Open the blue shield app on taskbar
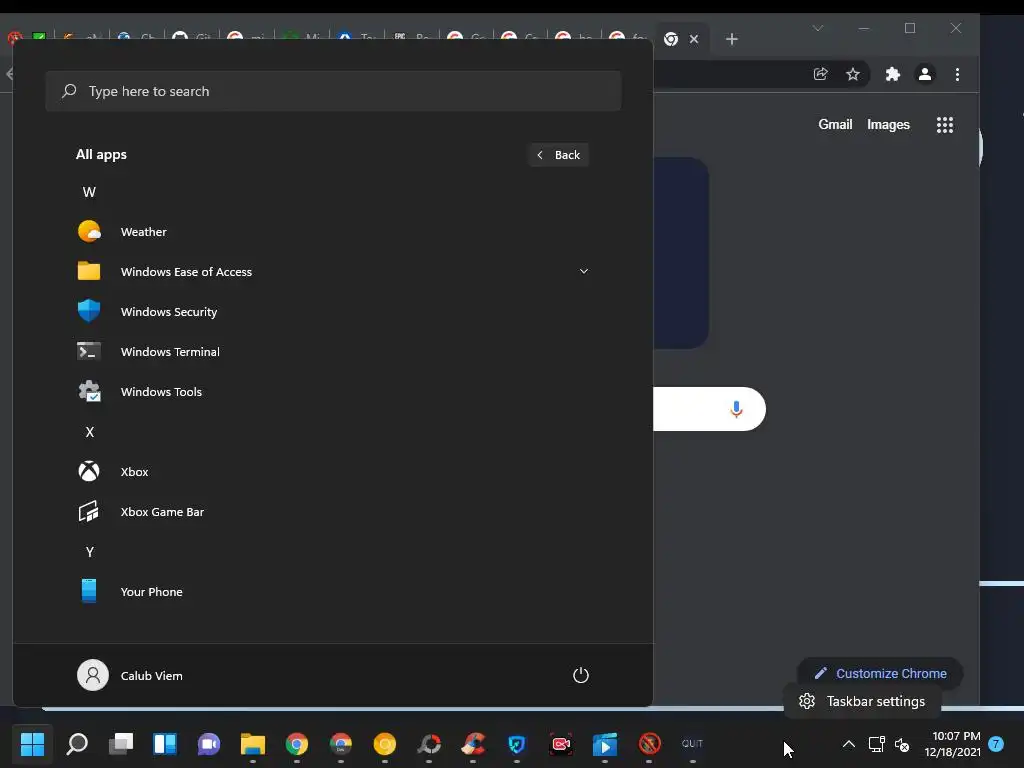The height and width of the screenshot is (768, 1024). 517,744
